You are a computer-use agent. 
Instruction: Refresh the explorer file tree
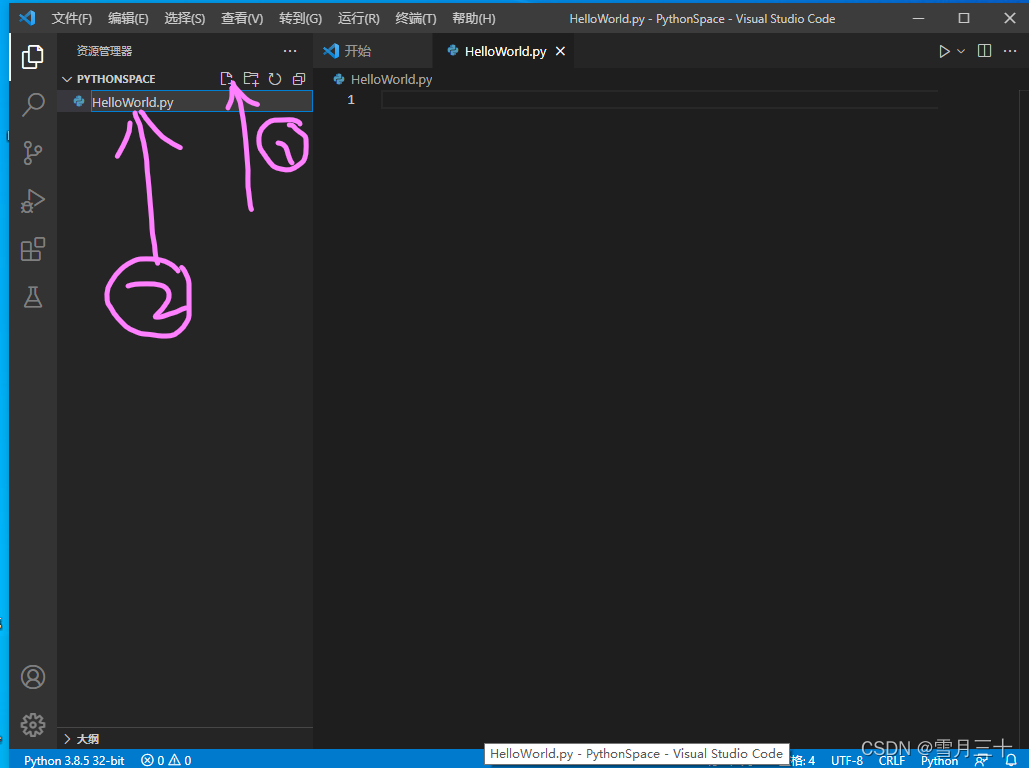pos(275,79)
